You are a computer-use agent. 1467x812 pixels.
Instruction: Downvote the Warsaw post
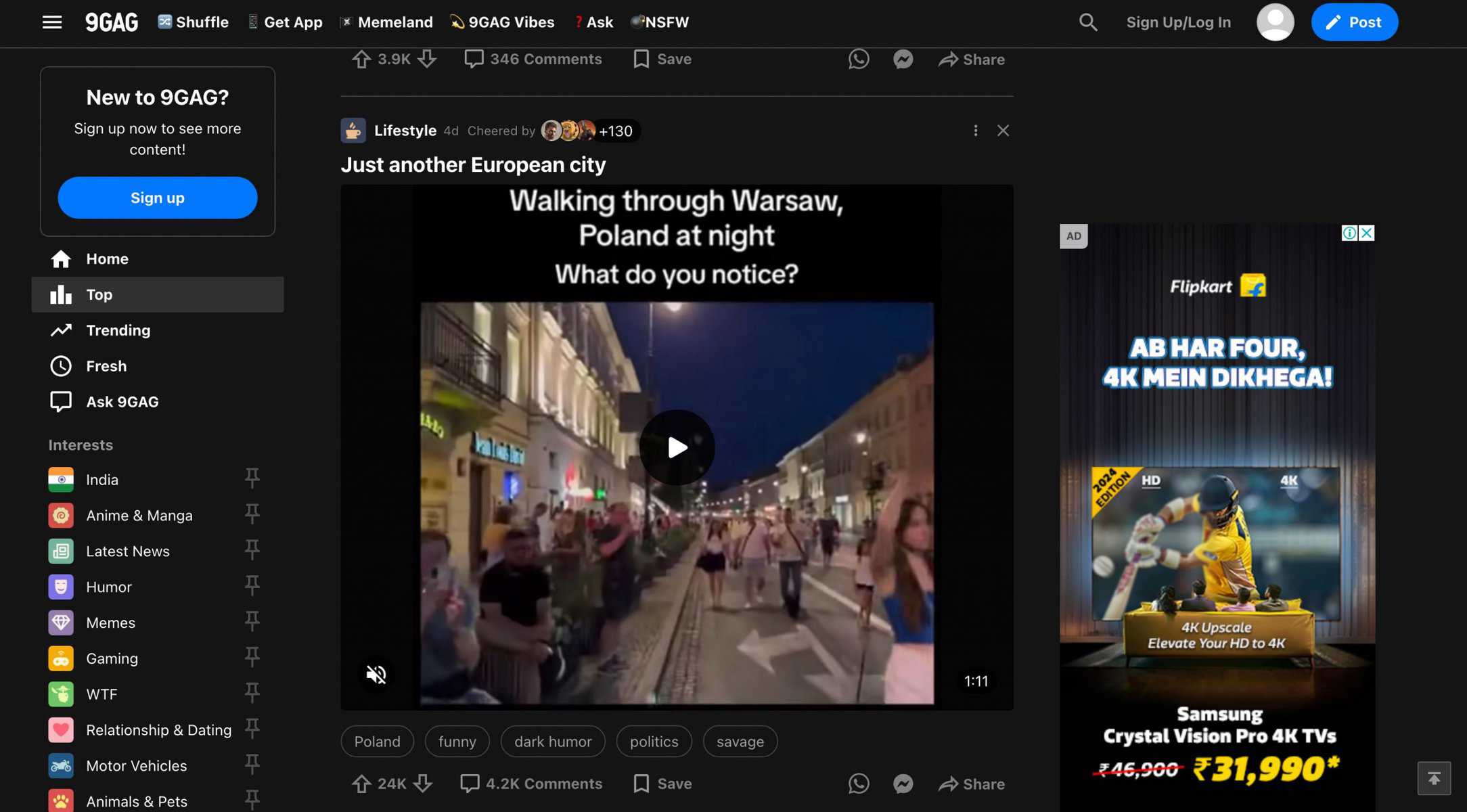click(423, 784)
